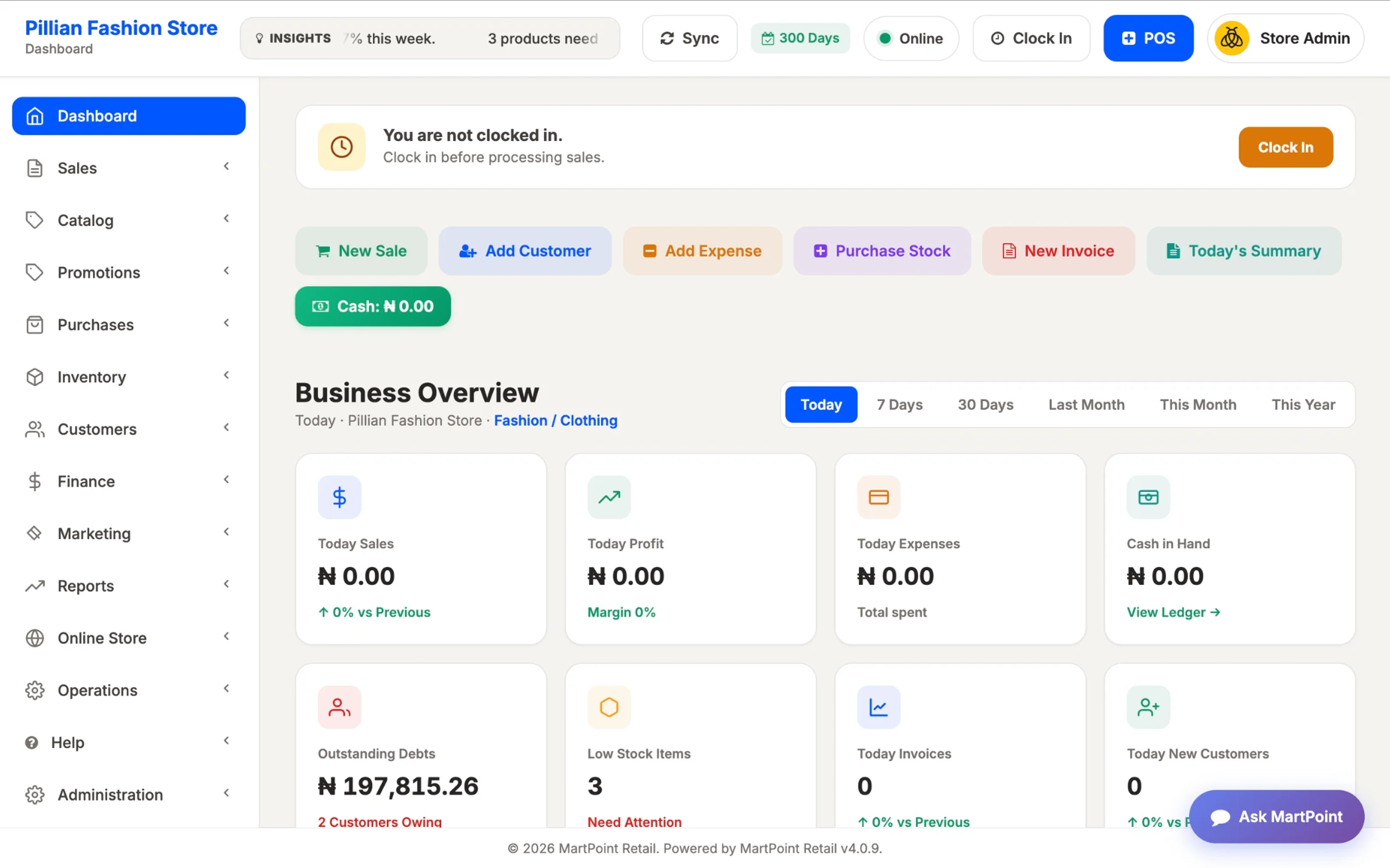
Task: Click the calendar icon in 300 Days badge
Action: (768, 38)
